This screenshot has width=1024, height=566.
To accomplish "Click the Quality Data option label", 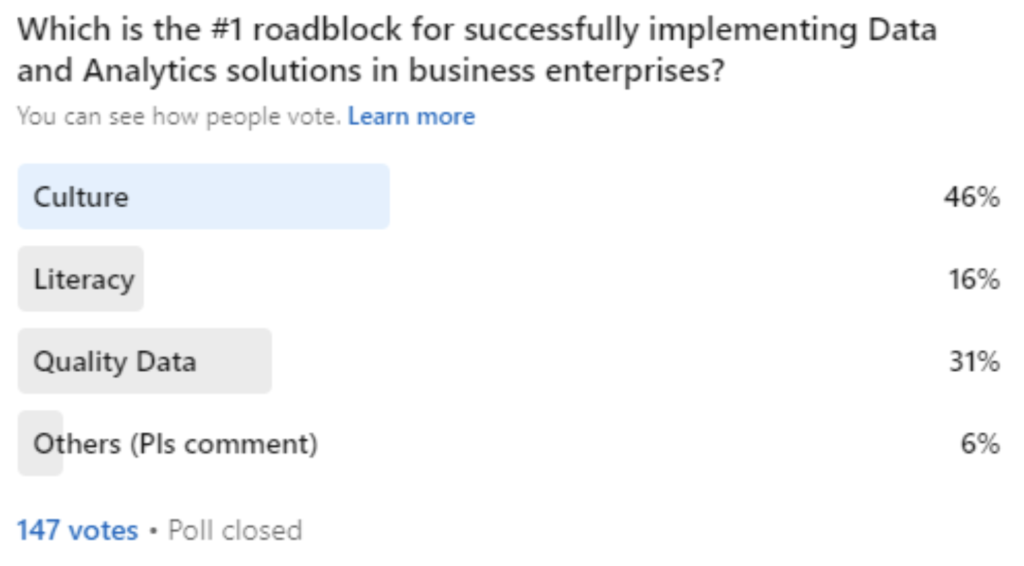I will click(x=115, y=361).
